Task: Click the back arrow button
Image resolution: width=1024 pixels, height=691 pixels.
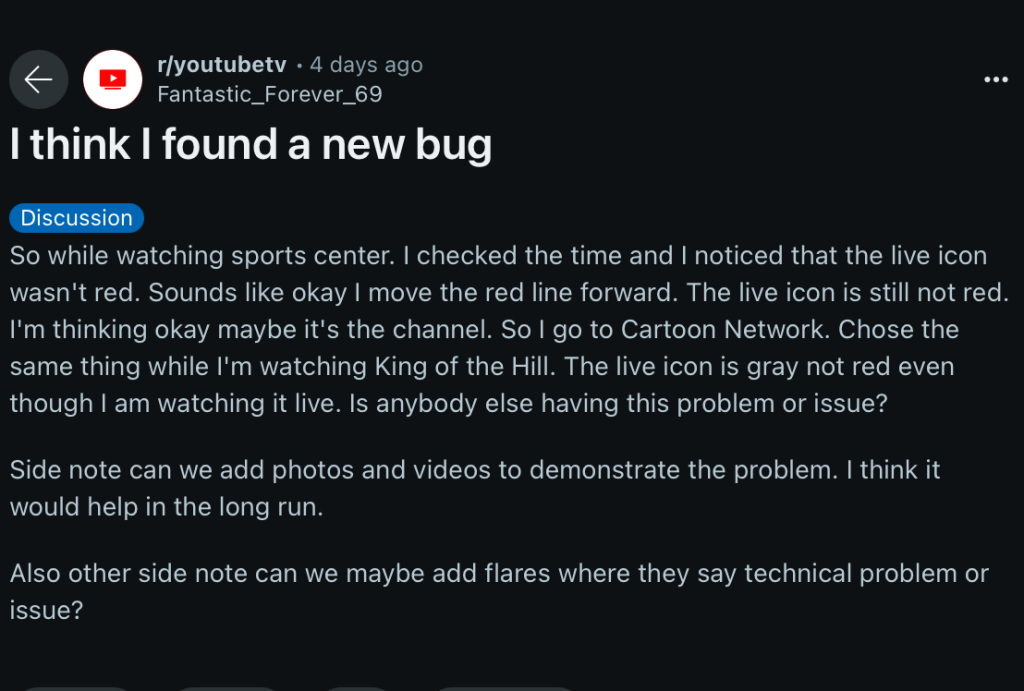Action: tap(38, 79)
